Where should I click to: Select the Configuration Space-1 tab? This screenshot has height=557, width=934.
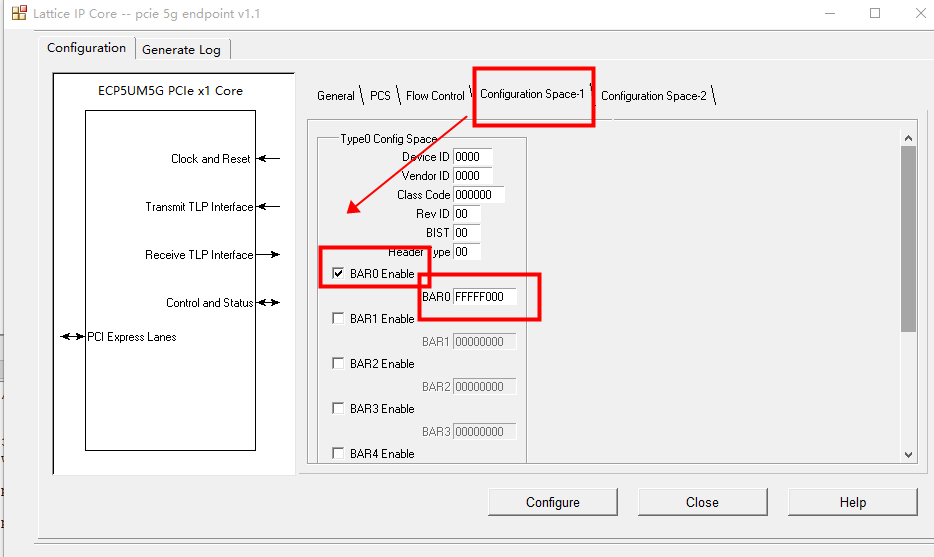coord(532,94)
